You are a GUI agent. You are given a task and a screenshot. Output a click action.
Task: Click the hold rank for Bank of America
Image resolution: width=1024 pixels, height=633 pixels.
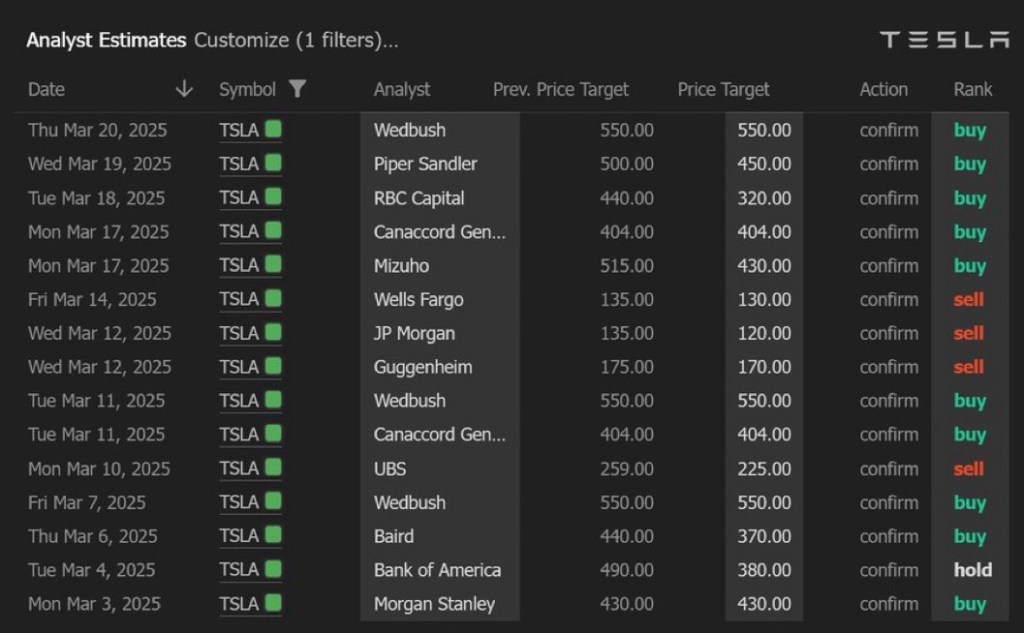coord(972,570)
